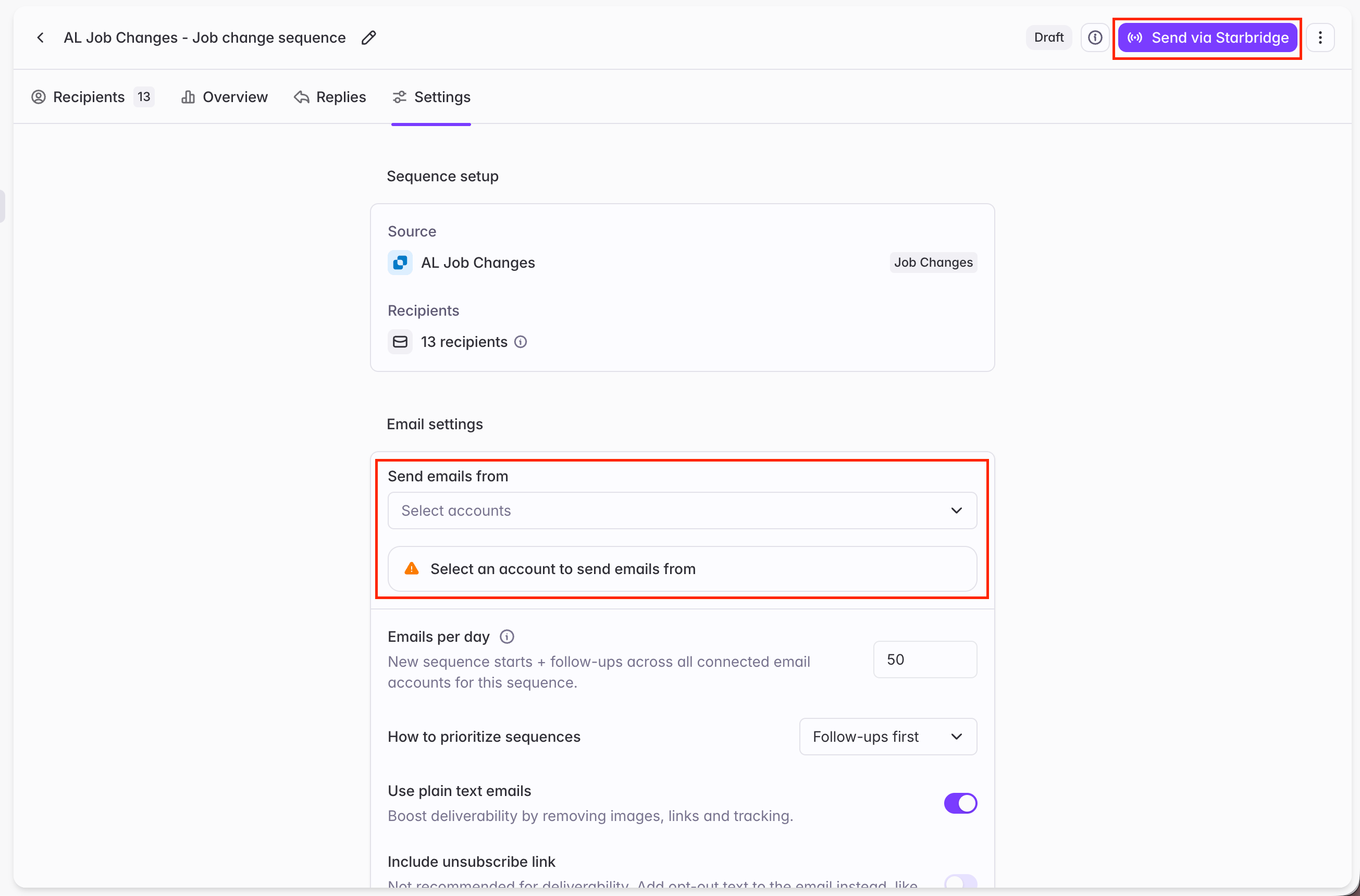Open info icon next to Draft badge
Viewport: 1360px width, 896px height.
click(1095, 38)
